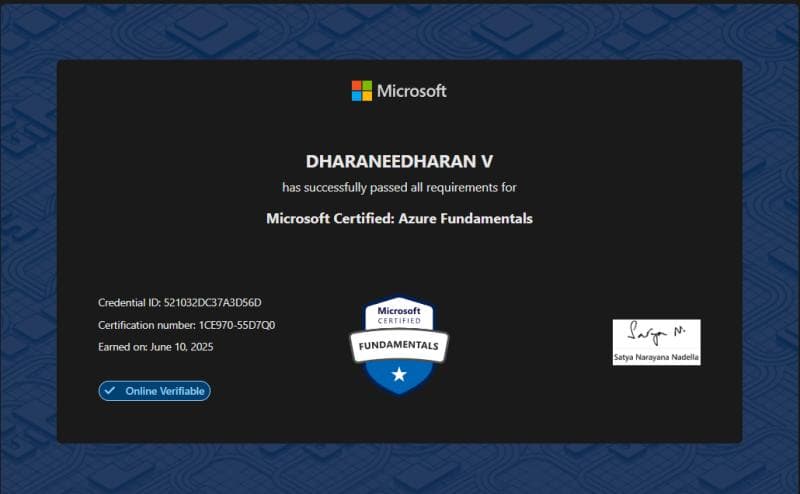
Task: Click the Credential ID 521032DC37A3D56D line
Action: click(x=180, y=303)
